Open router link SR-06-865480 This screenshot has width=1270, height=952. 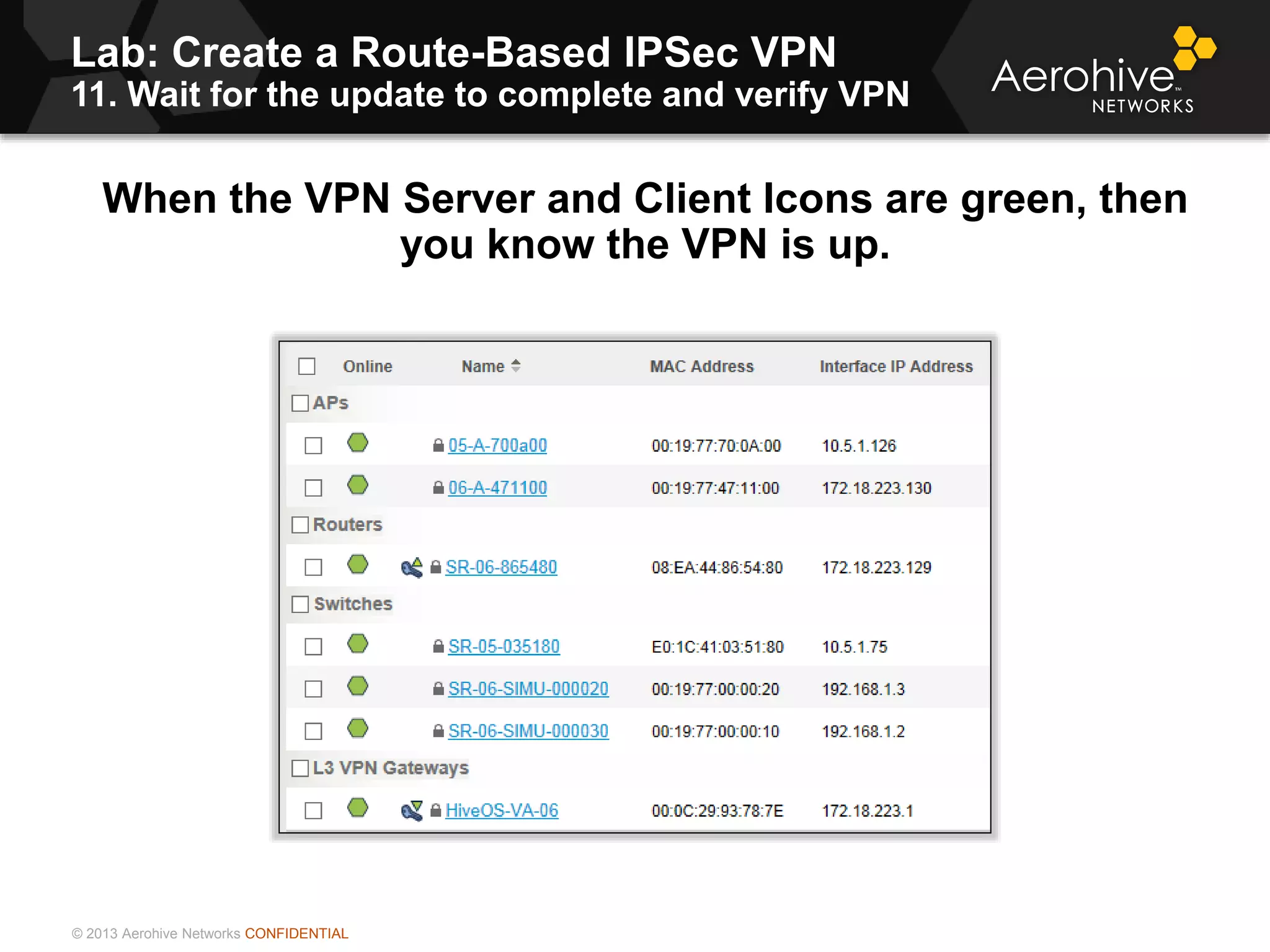pos(501,567)
